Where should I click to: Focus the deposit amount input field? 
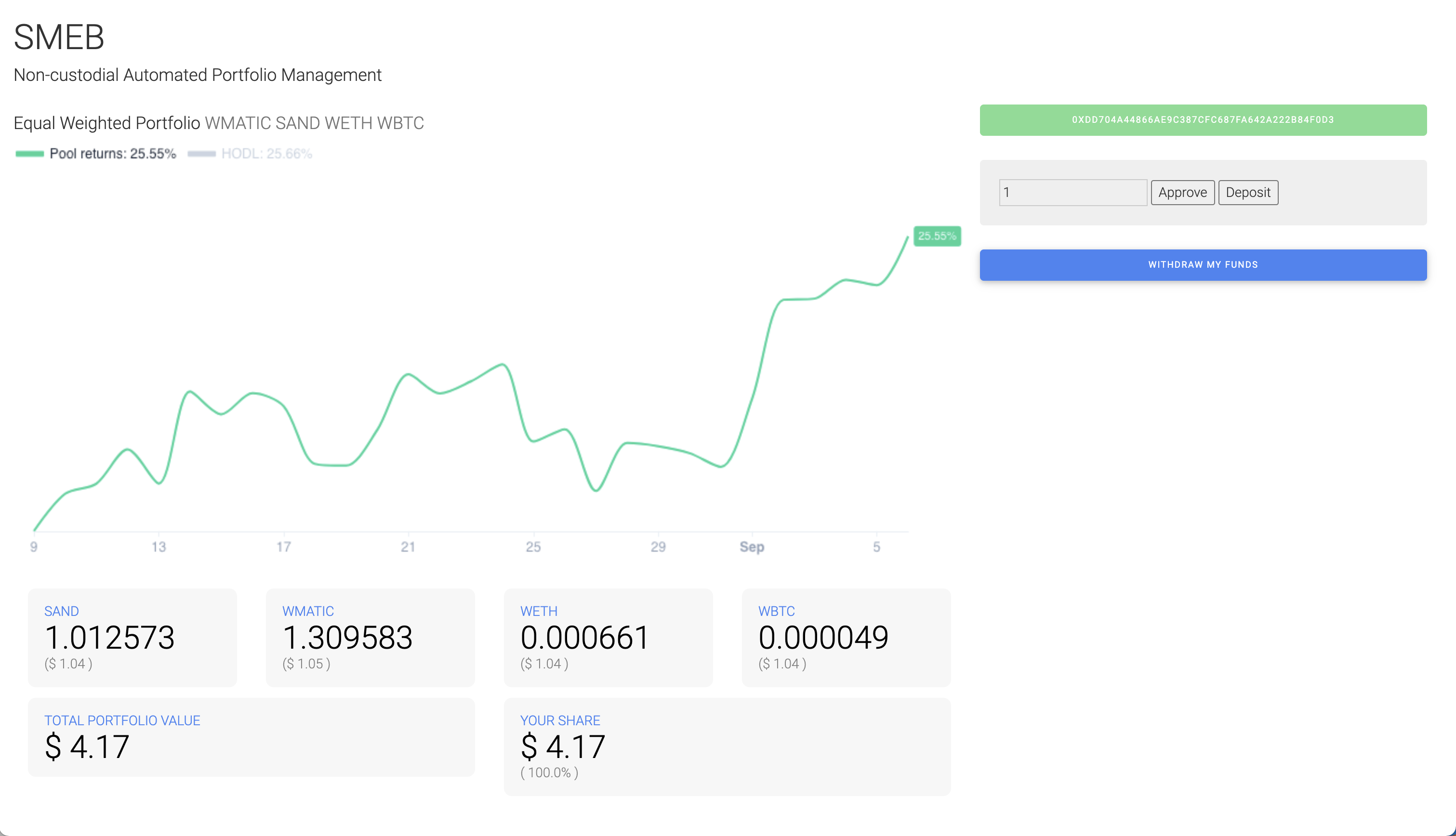coord(1072,192)
